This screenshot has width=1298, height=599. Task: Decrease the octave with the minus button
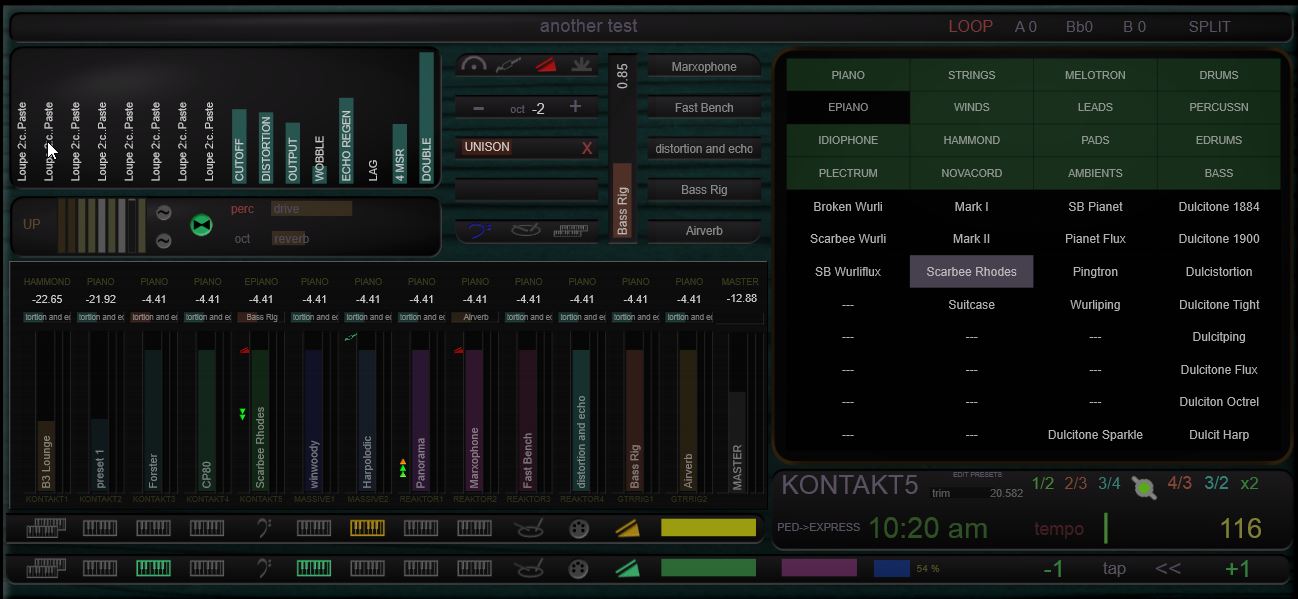pos(478,108)
